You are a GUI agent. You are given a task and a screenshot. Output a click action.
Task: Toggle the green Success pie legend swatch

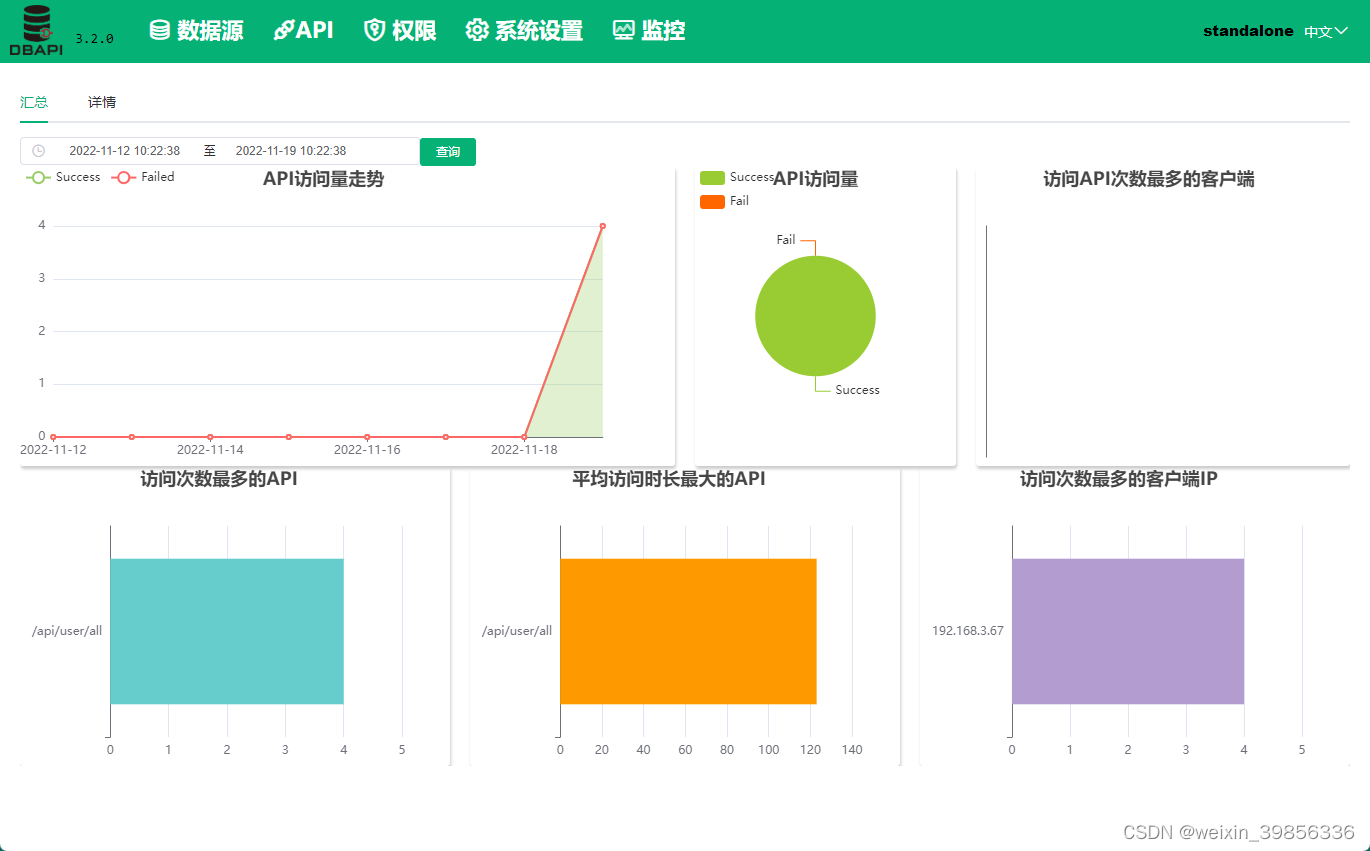tap(712, 178)
